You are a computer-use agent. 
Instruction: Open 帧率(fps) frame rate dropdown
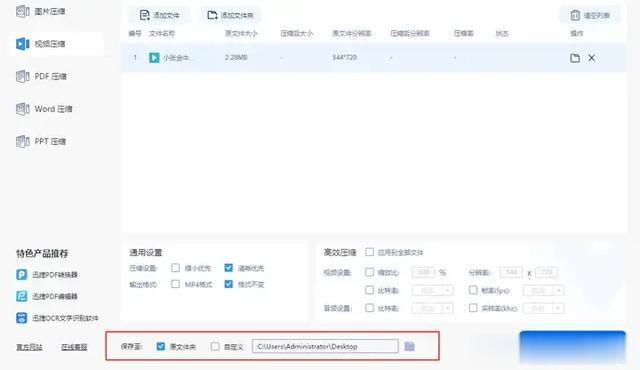coord(544,290)
